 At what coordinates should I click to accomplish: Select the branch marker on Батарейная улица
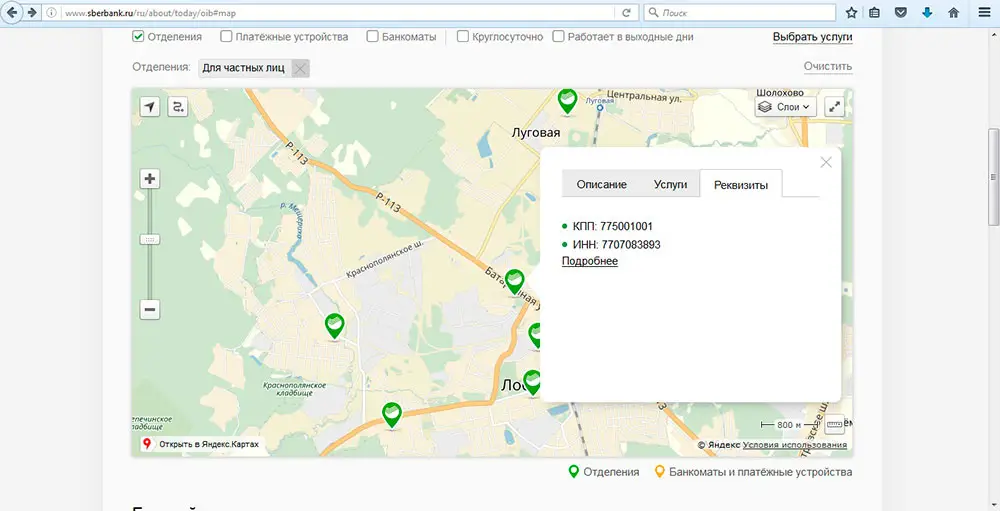coord(515,283)
